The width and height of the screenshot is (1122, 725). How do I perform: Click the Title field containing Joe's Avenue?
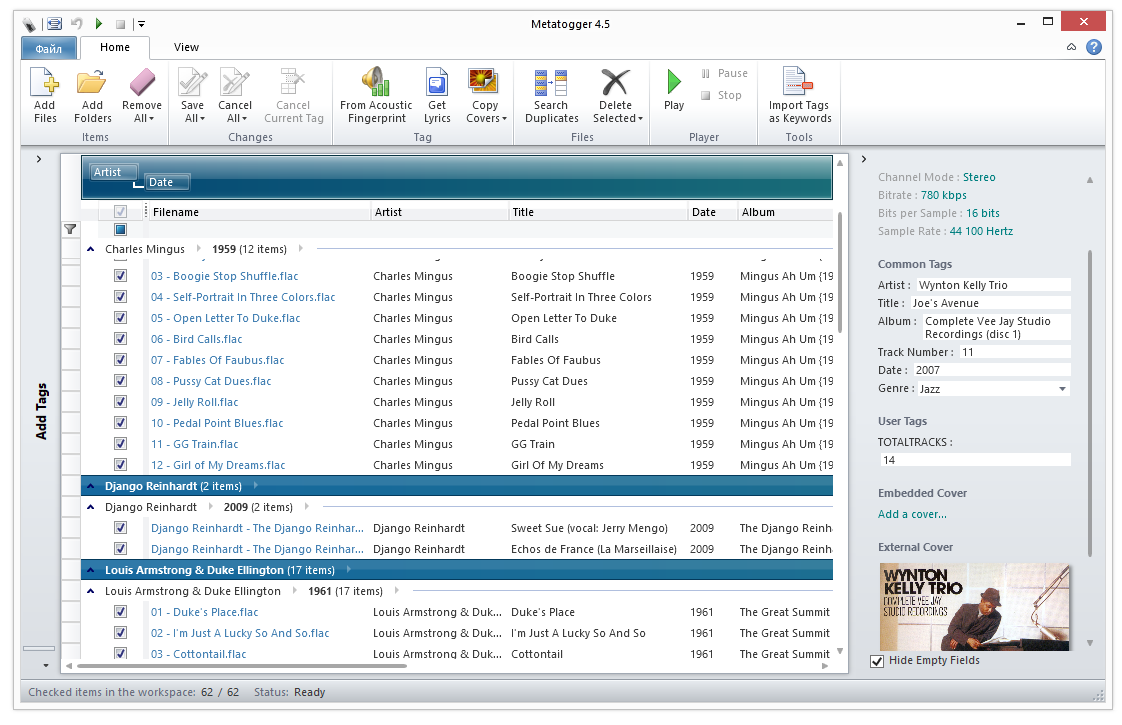tap(988, 303)
